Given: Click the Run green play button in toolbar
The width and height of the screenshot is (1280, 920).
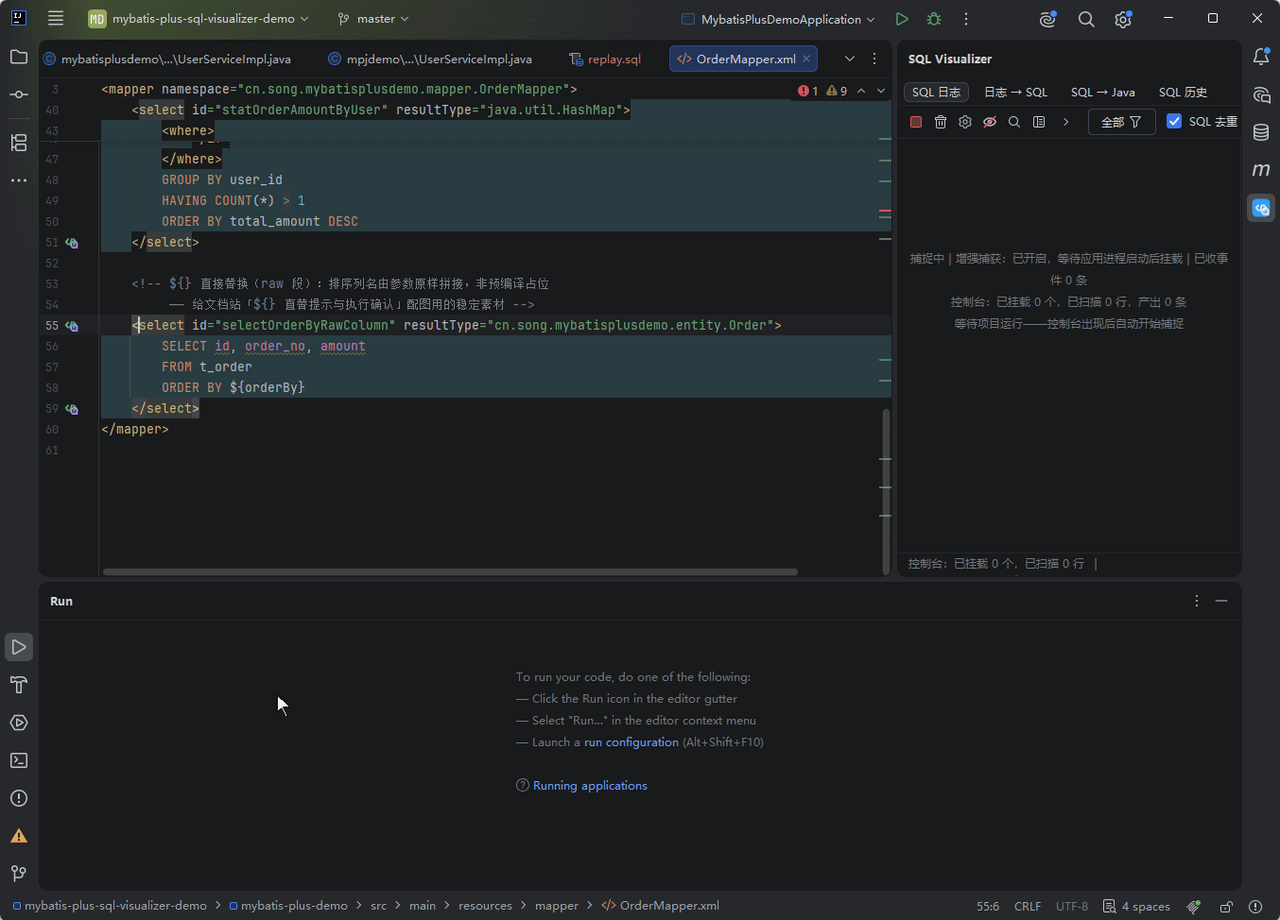Looking at the screenshot, I should tap(902, 19).
